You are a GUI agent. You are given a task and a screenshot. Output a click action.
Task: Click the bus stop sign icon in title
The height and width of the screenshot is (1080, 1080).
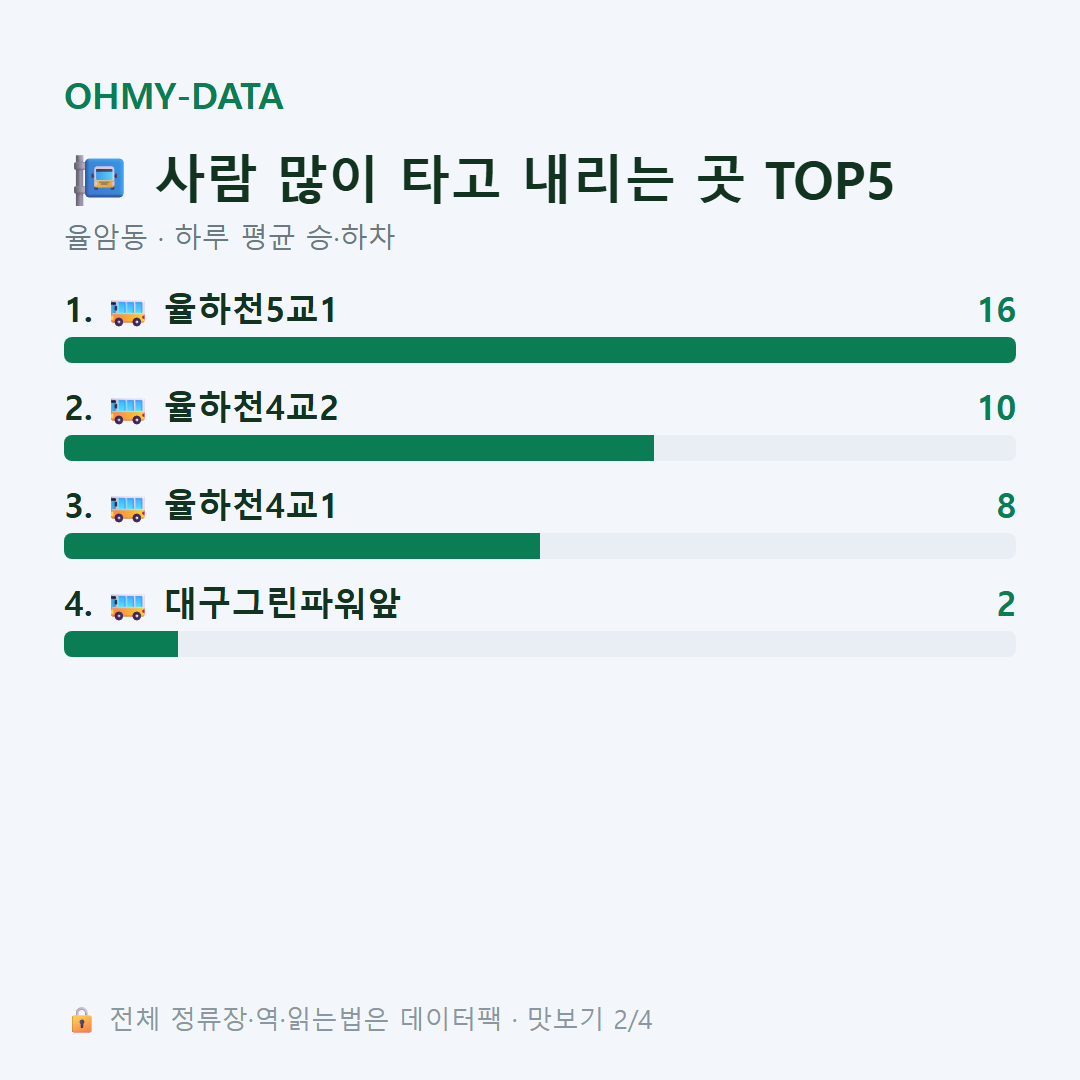pos(100,180)
